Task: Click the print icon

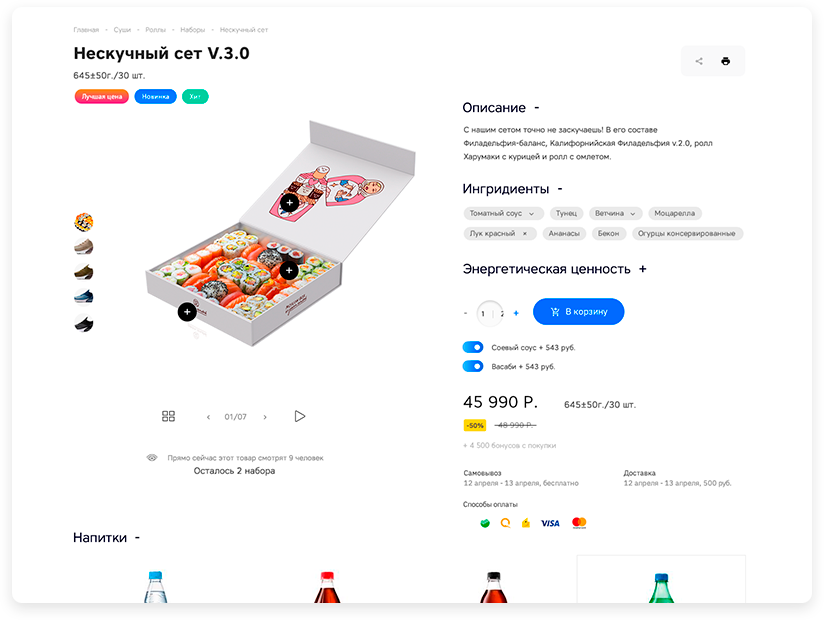Action: click(726, 61)
